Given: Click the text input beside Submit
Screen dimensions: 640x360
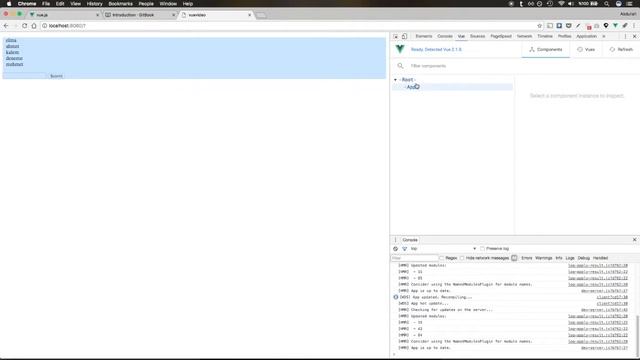Looking at the screenshot, I should tap(25, 76).
